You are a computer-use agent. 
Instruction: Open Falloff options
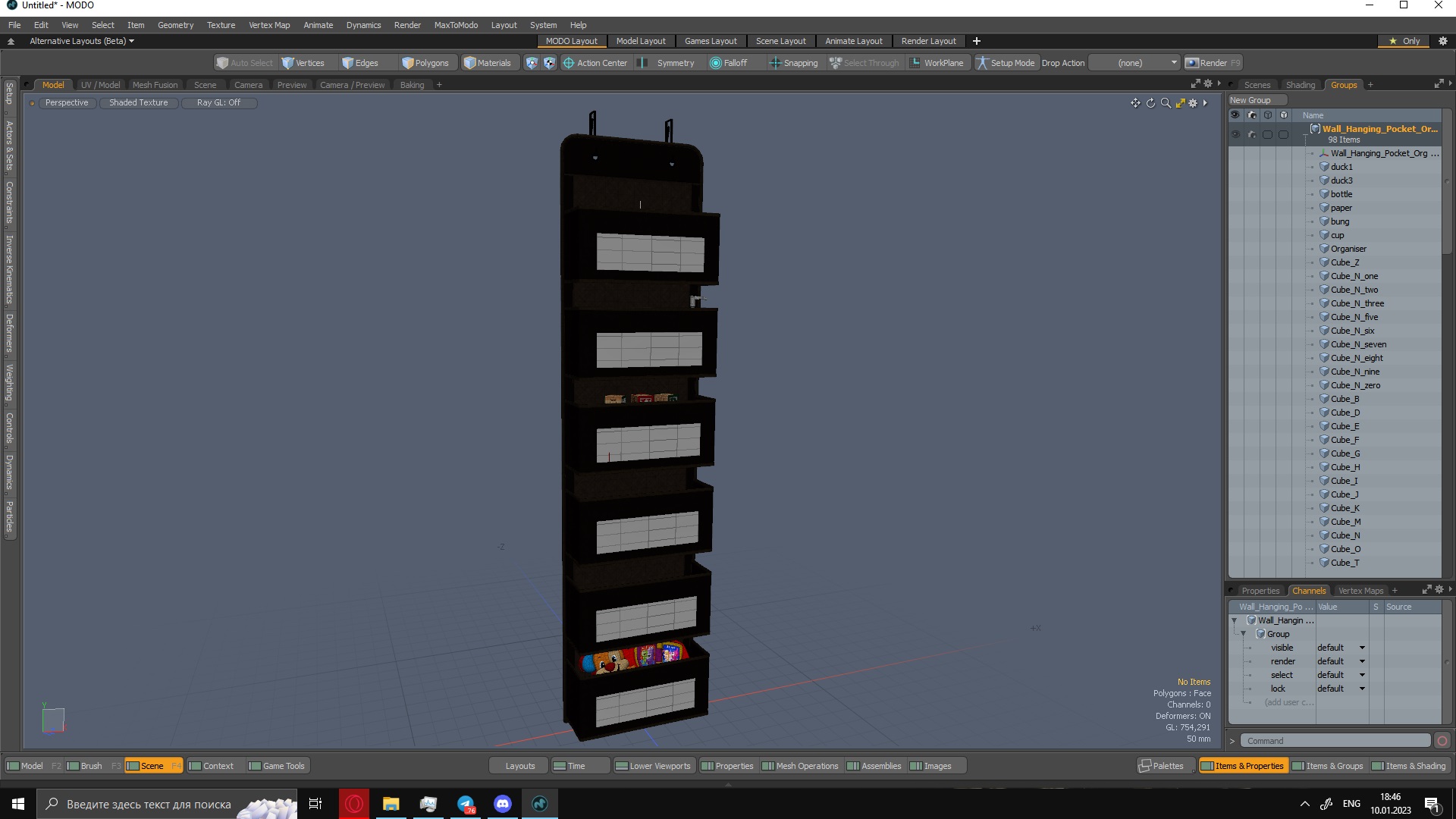729,63
